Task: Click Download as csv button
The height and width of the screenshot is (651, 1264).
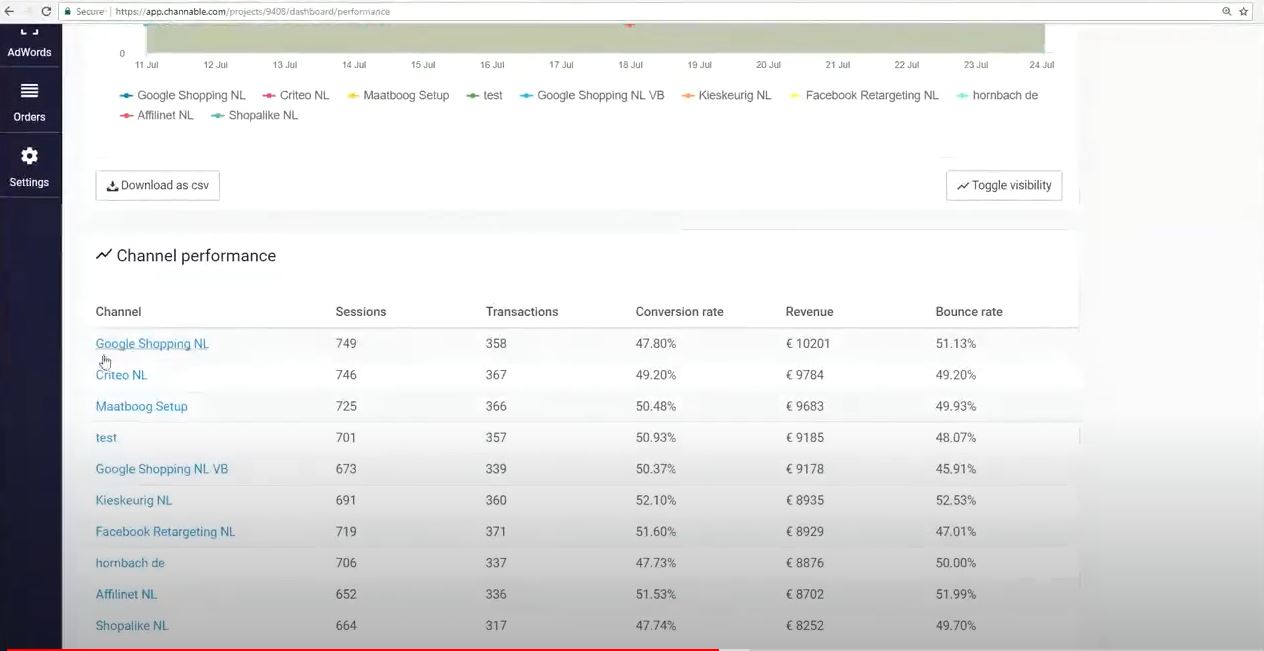Action: point(158,185)
